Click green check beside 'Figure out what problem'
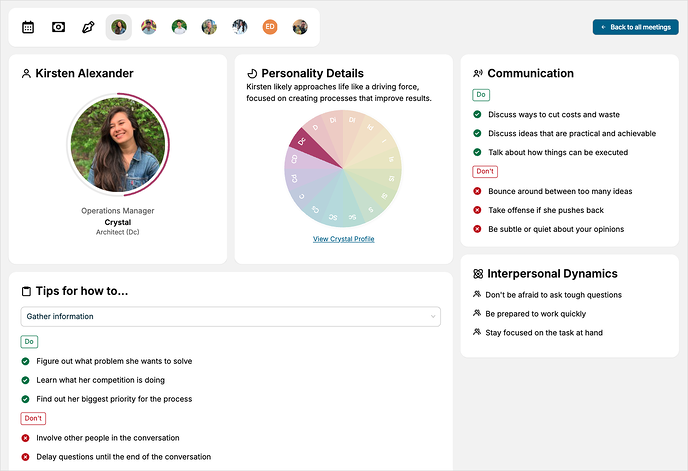The image size is (688, 471). (26, 361)
